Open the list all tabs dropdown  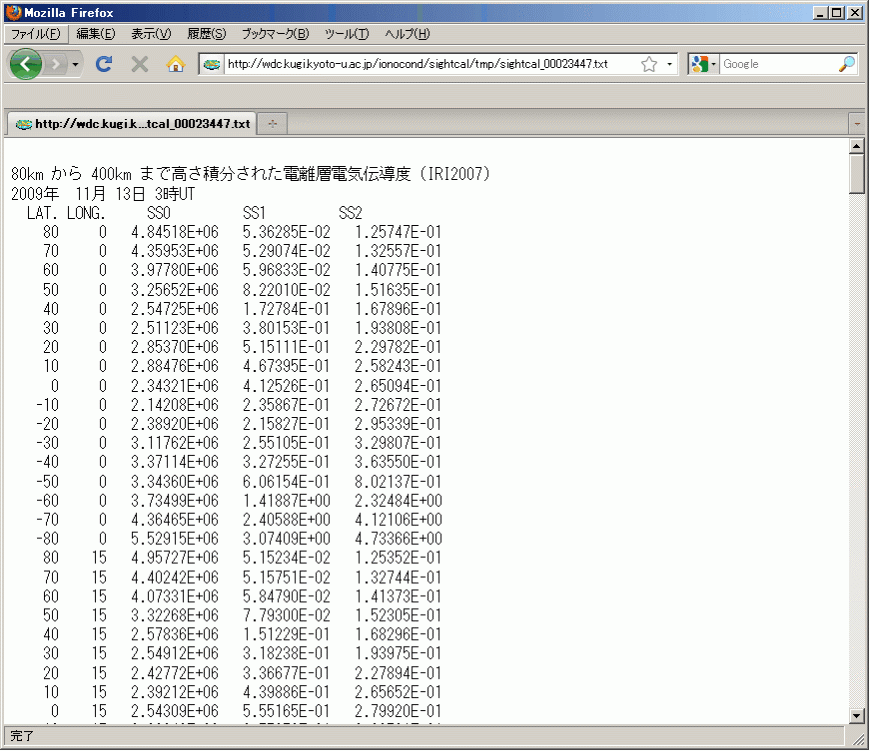pos(857,124)
